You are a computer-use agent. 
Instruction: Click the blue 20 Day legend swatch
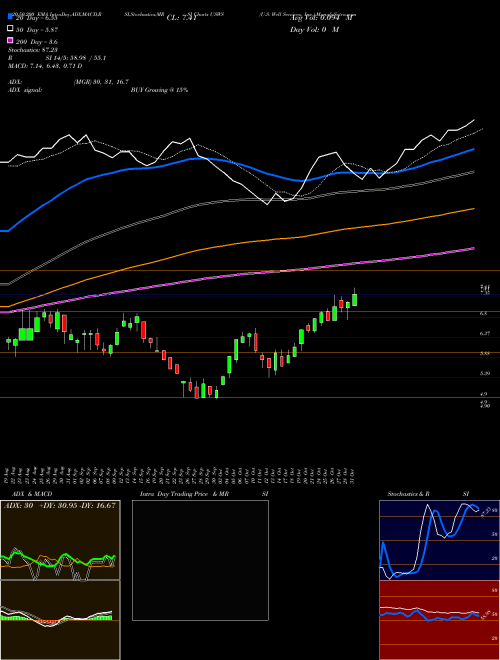point(10,17)
